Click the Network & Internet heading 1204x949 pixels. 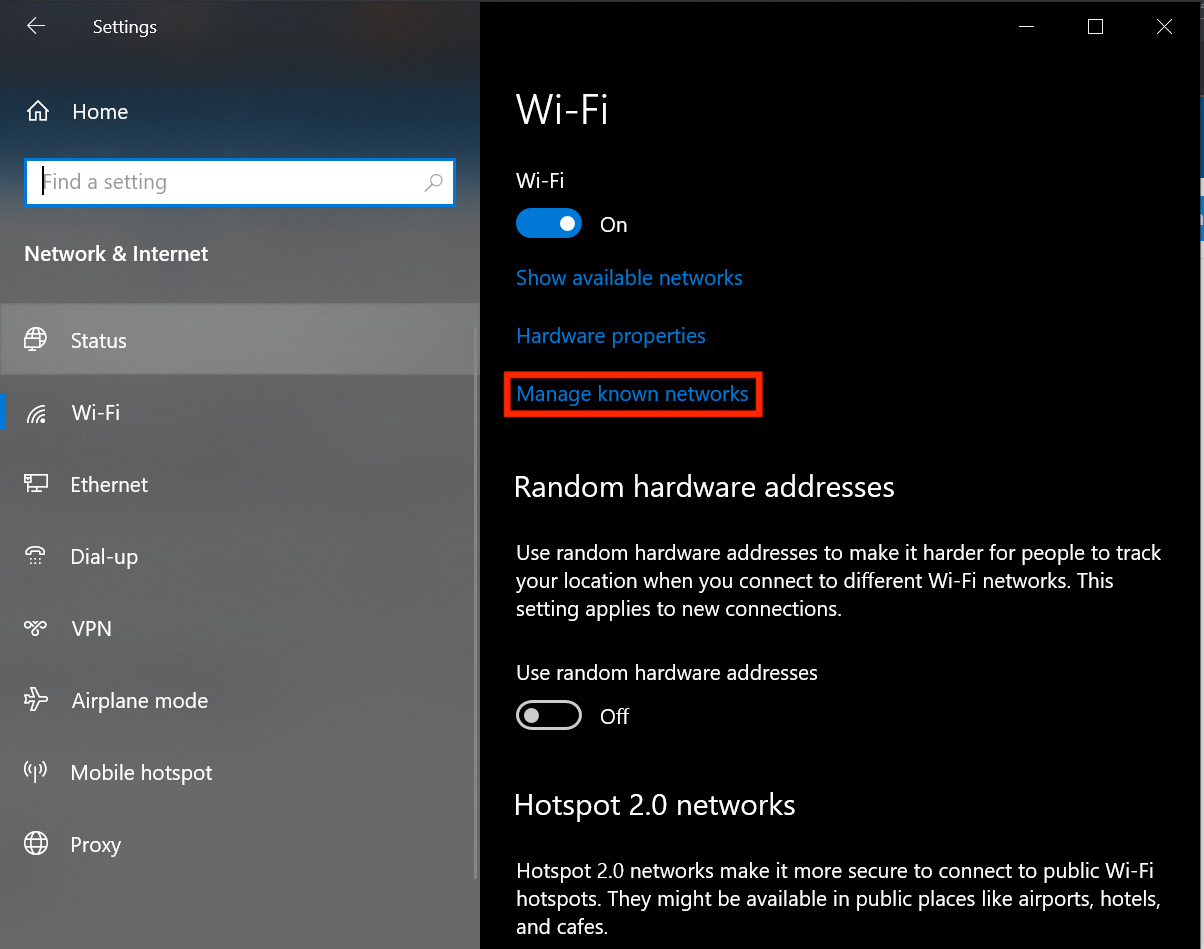(x=116, y=254)
